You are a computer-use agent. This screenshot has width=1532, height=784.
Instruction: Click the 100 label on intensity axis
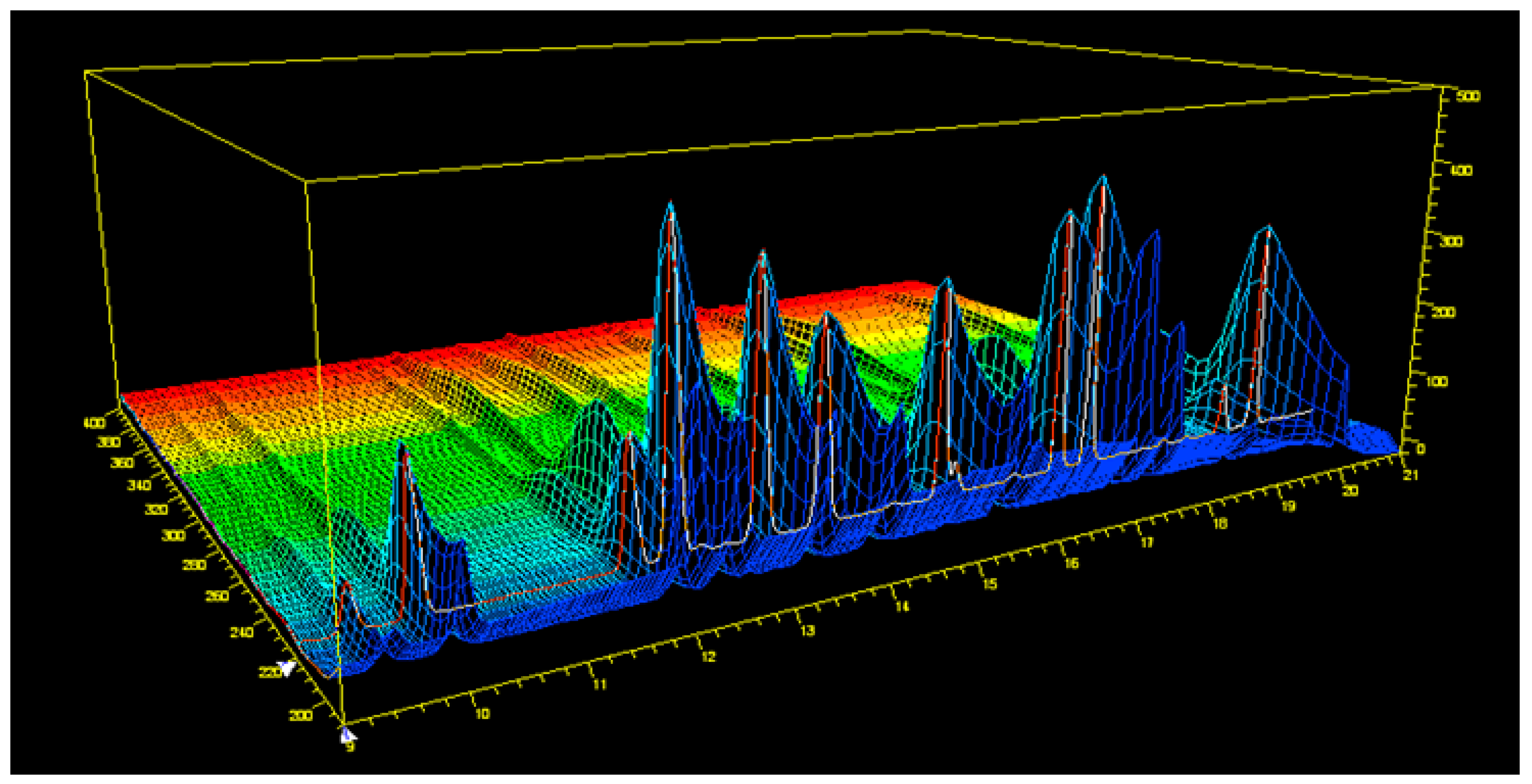click(1437, 381)
